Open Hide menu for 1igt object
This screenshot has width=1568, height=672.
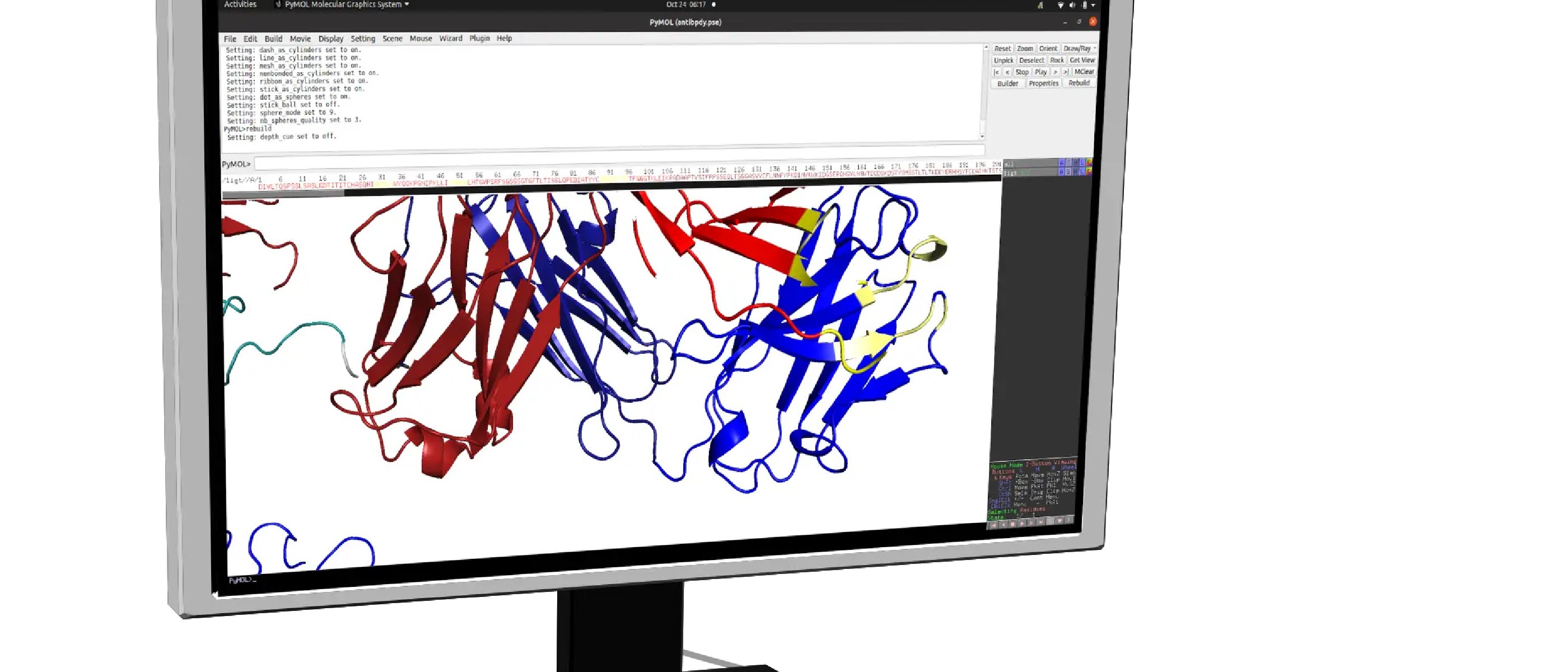[1076, 172]
